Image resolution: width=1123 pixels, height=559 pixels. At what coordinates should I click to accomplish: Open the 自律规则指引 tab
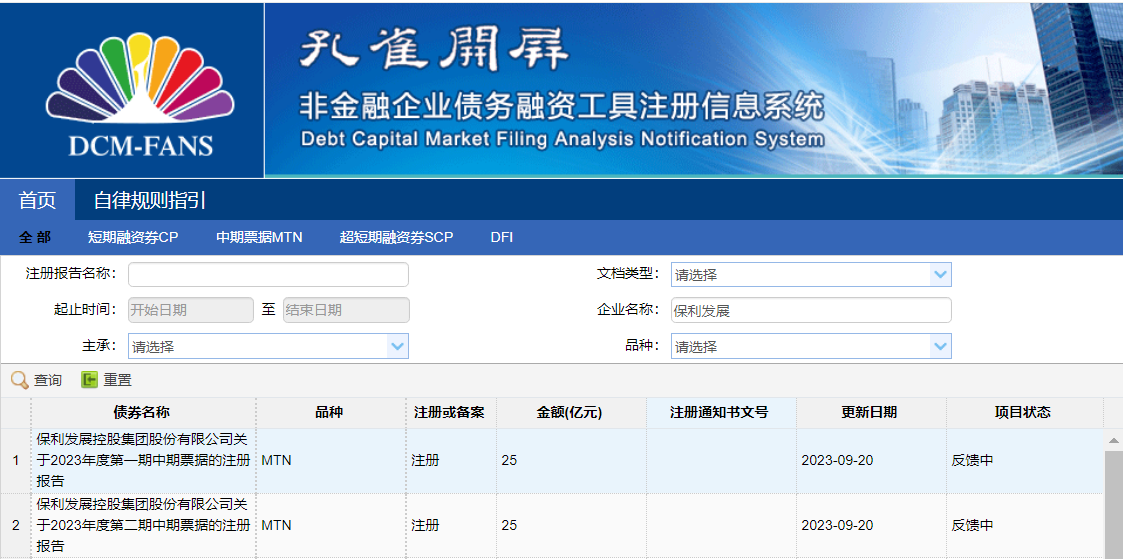[150, 200]
